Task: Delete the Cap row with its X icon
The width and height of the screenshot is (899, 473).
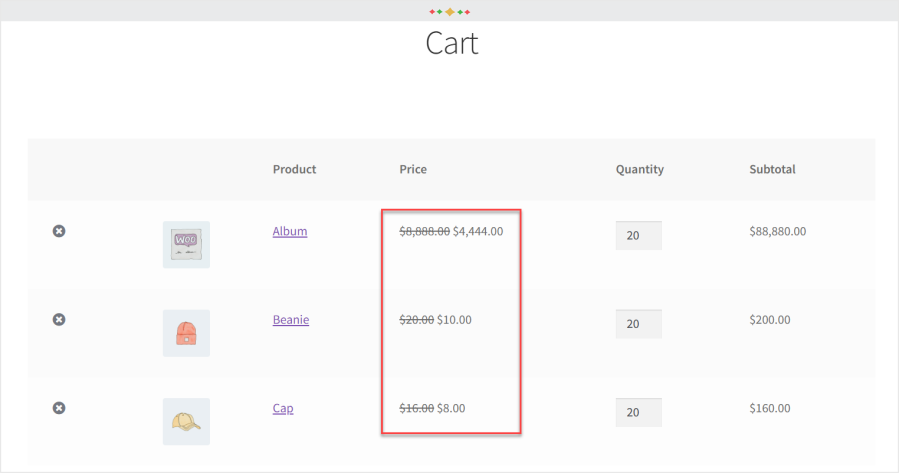Action: 59,408
